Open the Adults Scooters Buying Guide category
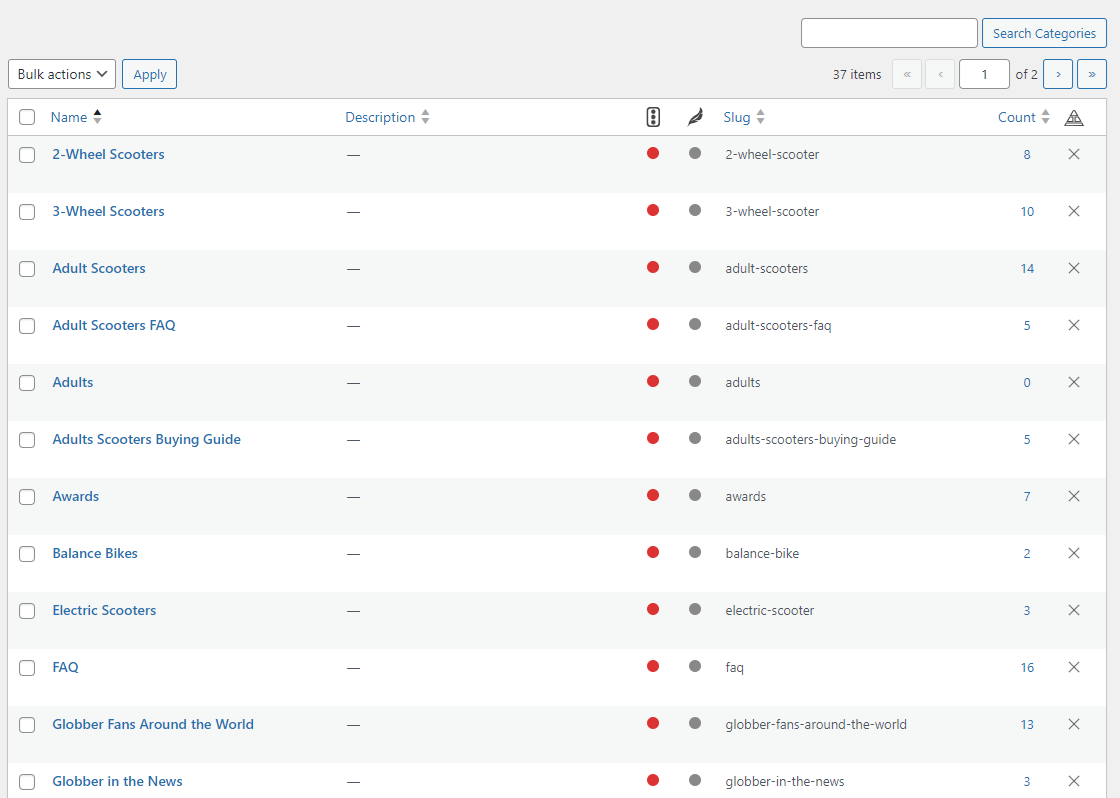 [146, 439]
